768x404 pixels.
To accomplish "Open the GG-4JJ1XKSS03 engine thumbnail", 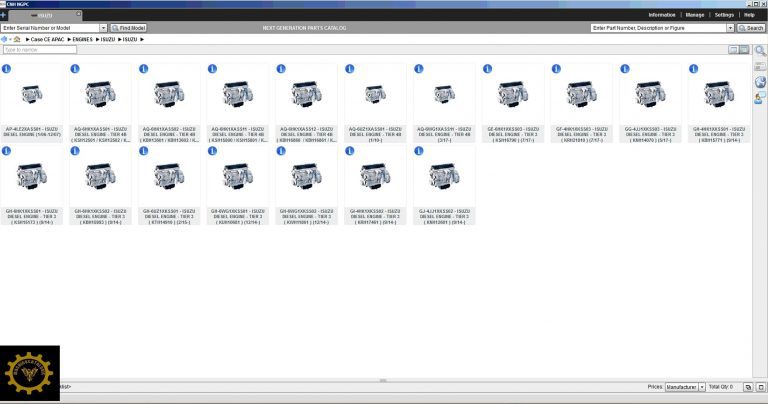I will pyautogui.click(x=650, y=94).
